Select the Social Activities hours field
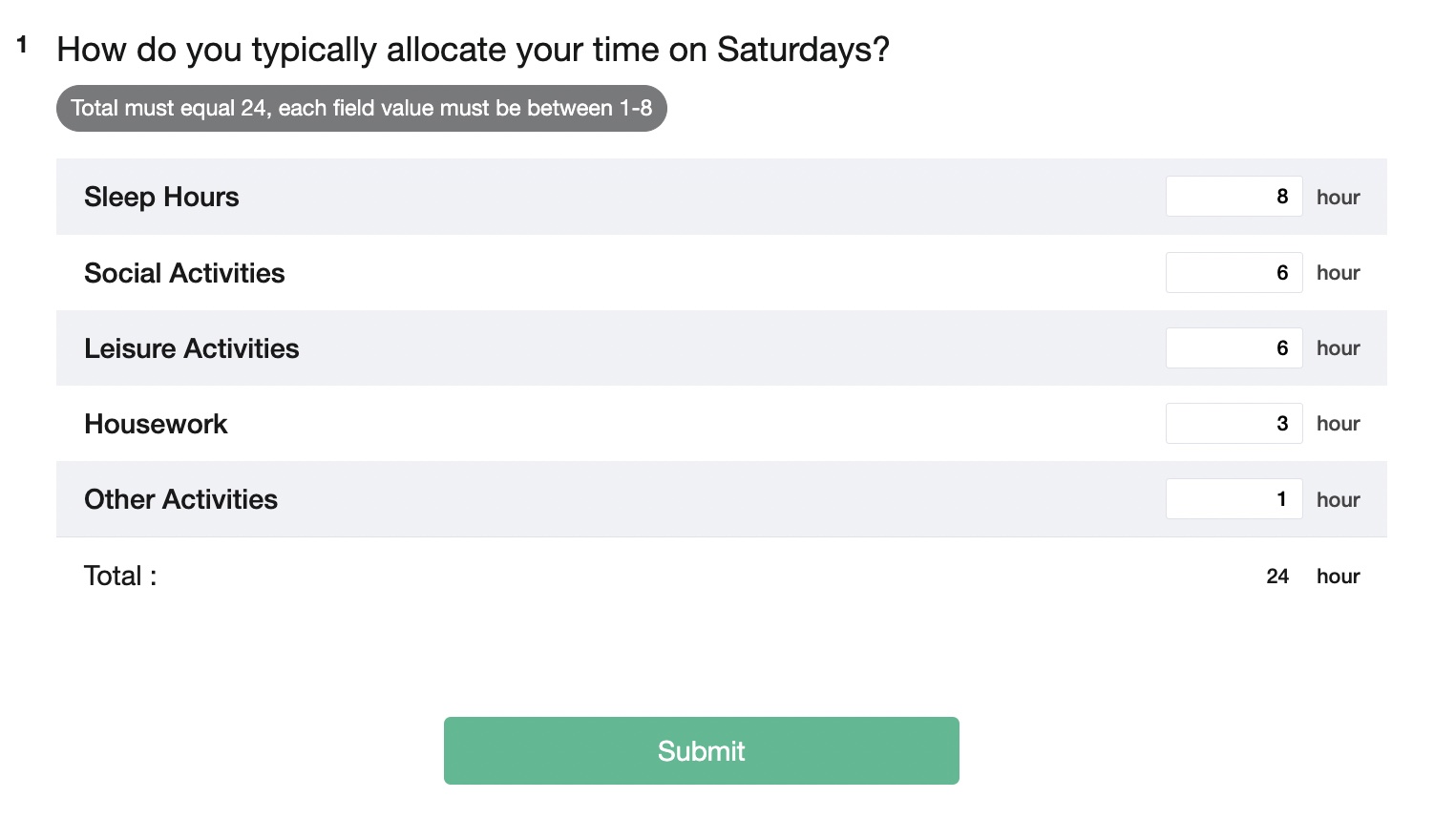 point(1234,272)
